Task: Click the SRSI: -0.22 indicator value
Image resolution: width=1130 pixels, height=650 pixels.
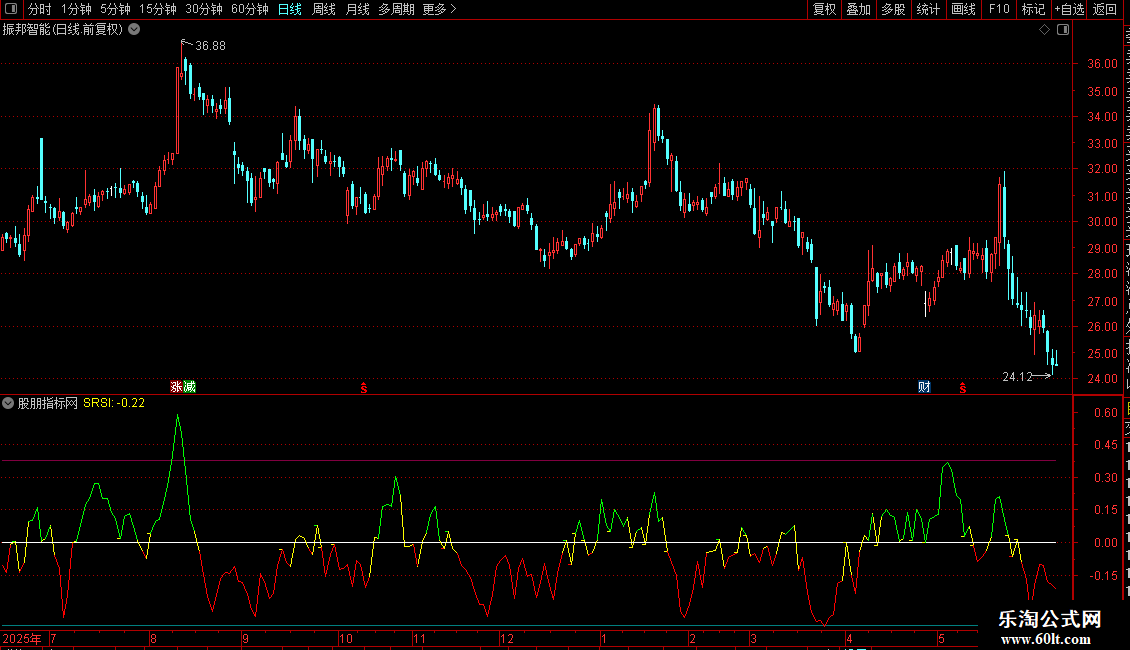Action: (114, 404)
